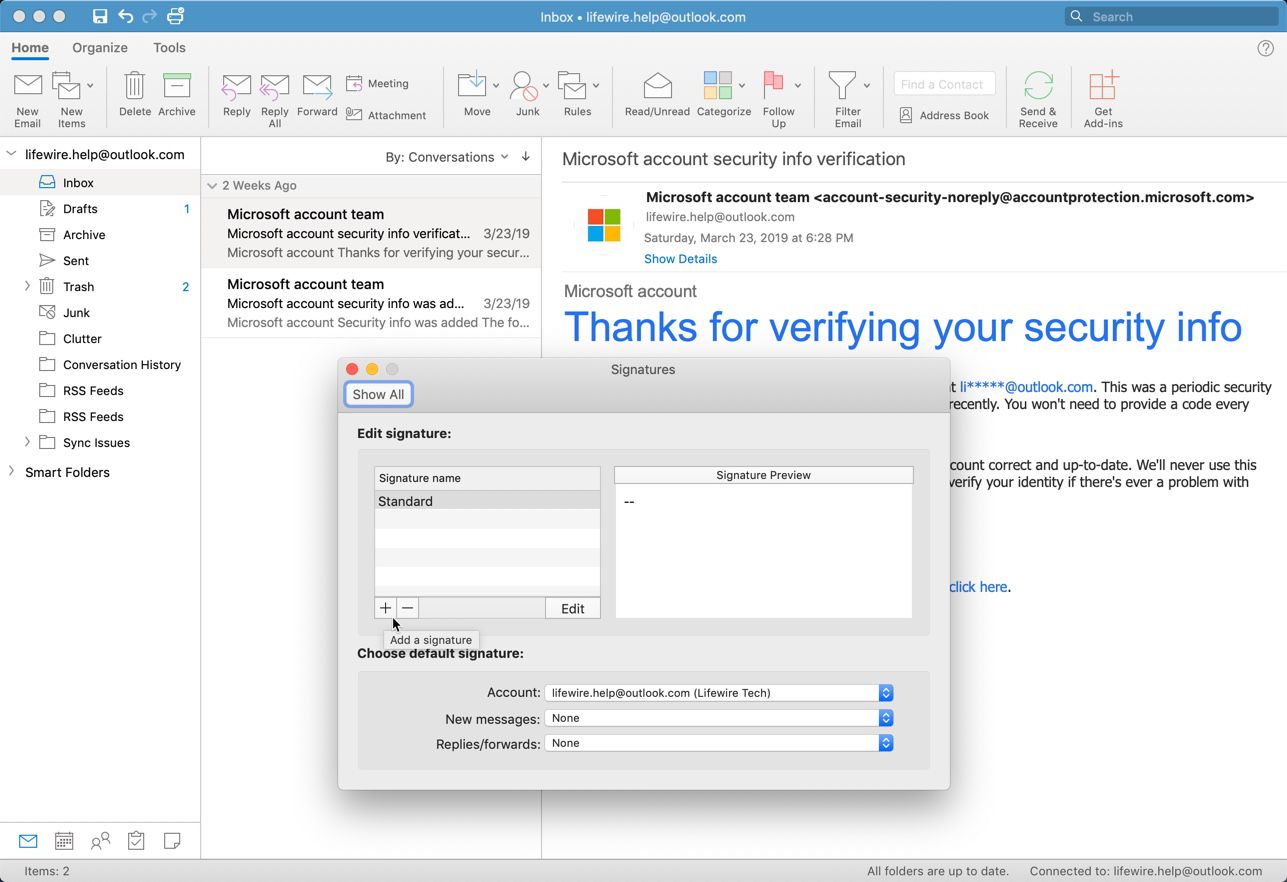The image size is (1287, 882).
Task: Click the Save icon in title bar
Action: point(99,16)
